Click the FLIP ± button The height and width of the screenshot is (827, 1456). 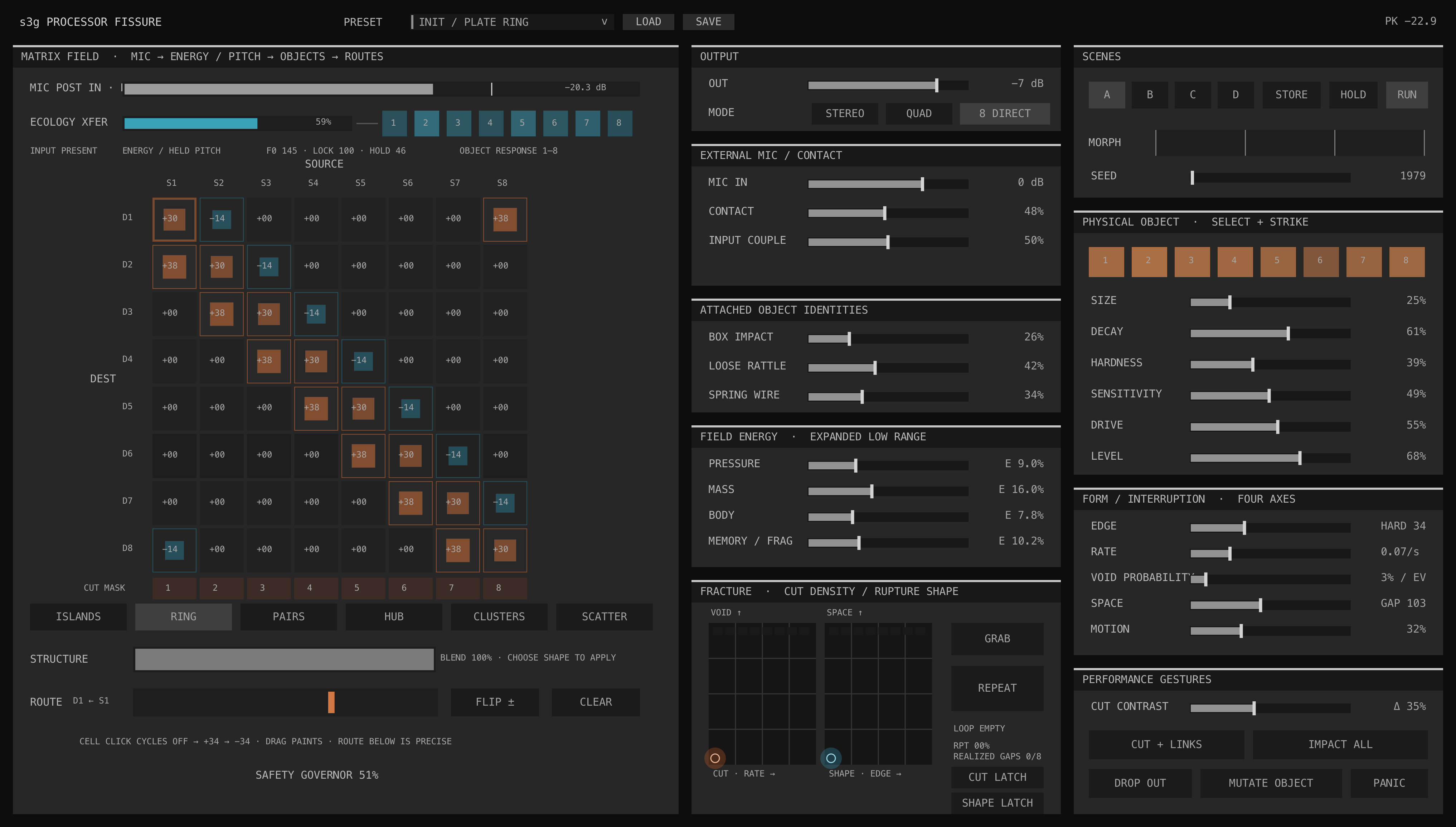495,703
